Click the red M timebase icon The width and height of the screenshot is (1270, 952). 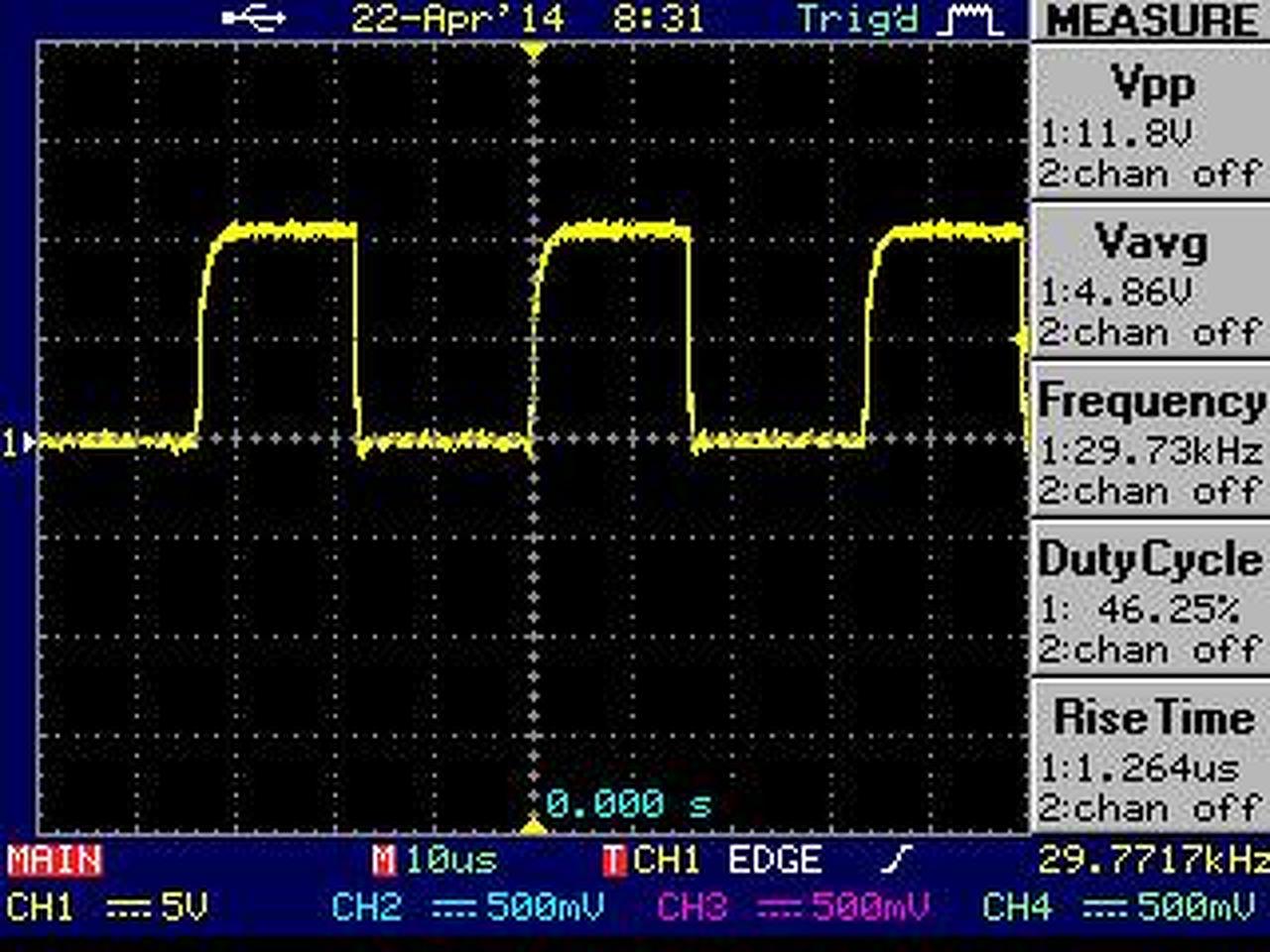(383, 860)
